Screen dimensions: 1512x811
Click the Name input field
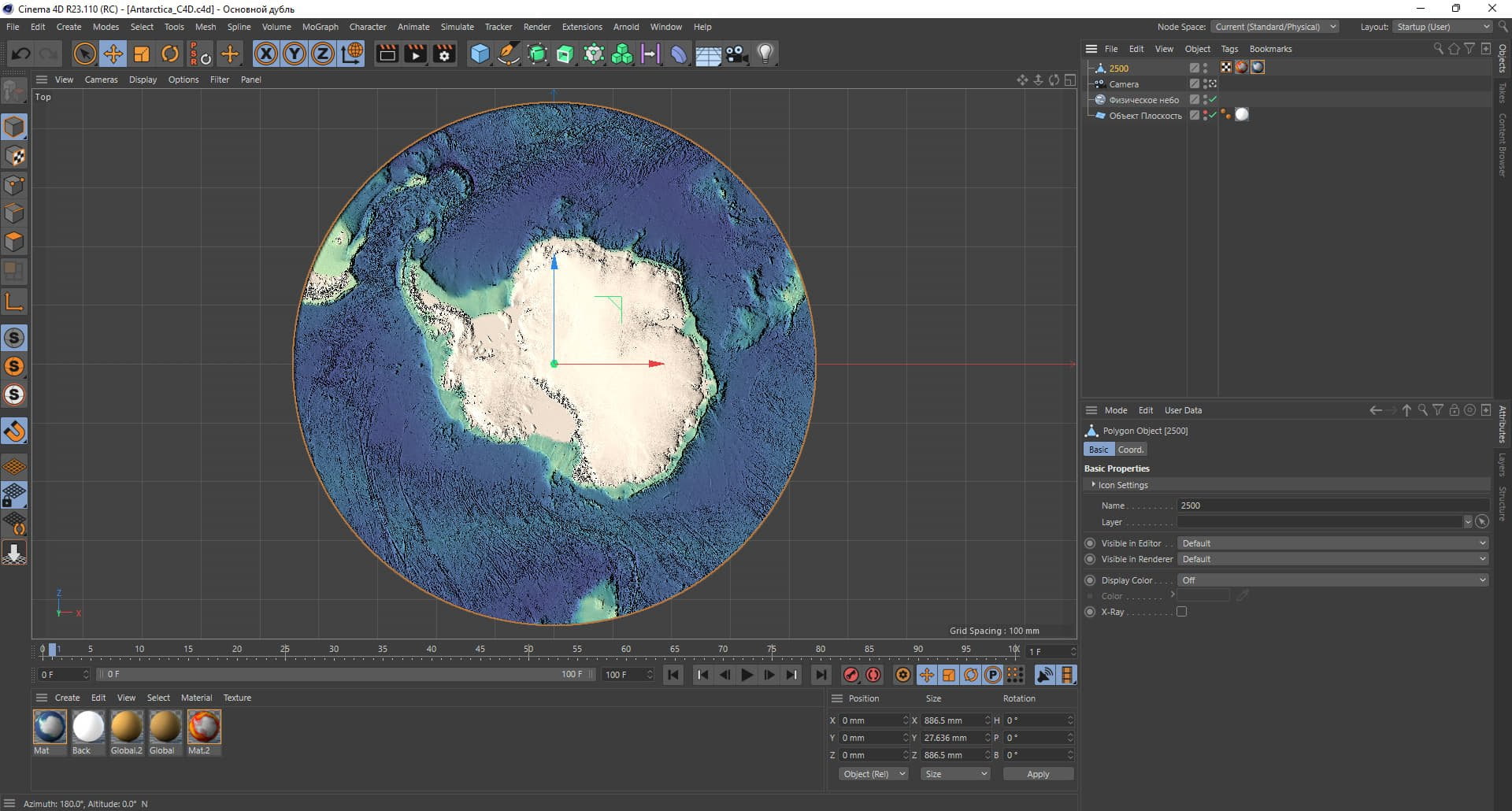[x=1332, y=505]
